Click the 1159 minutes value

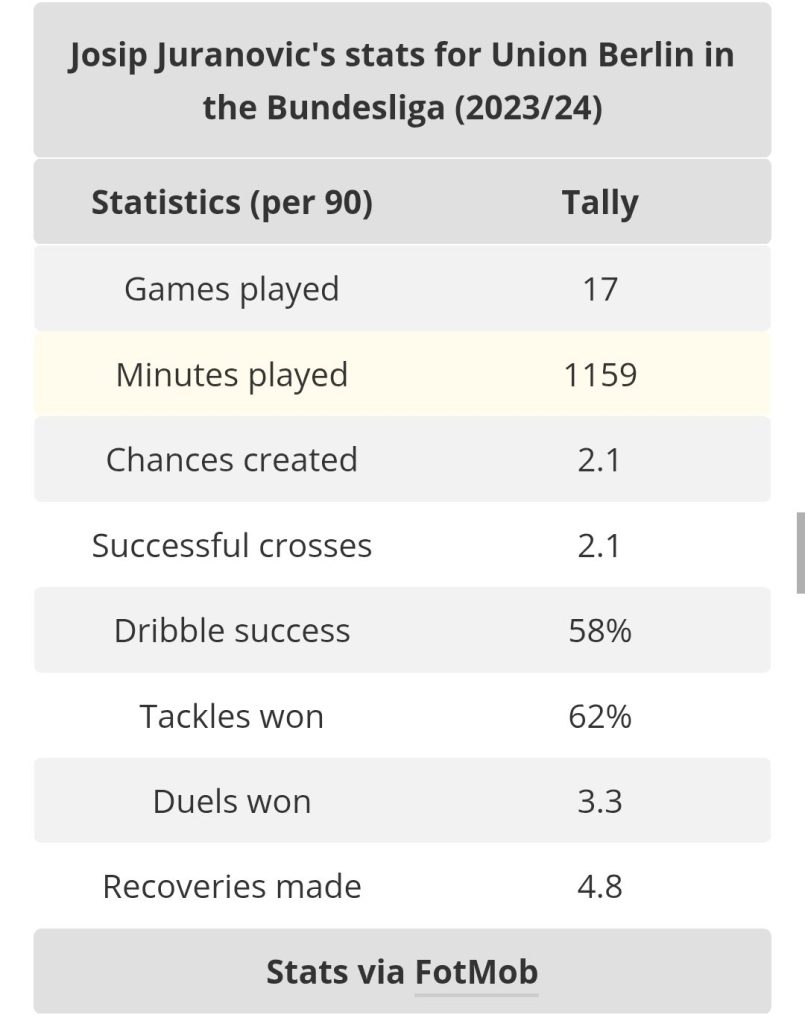(x=600, y=375)
